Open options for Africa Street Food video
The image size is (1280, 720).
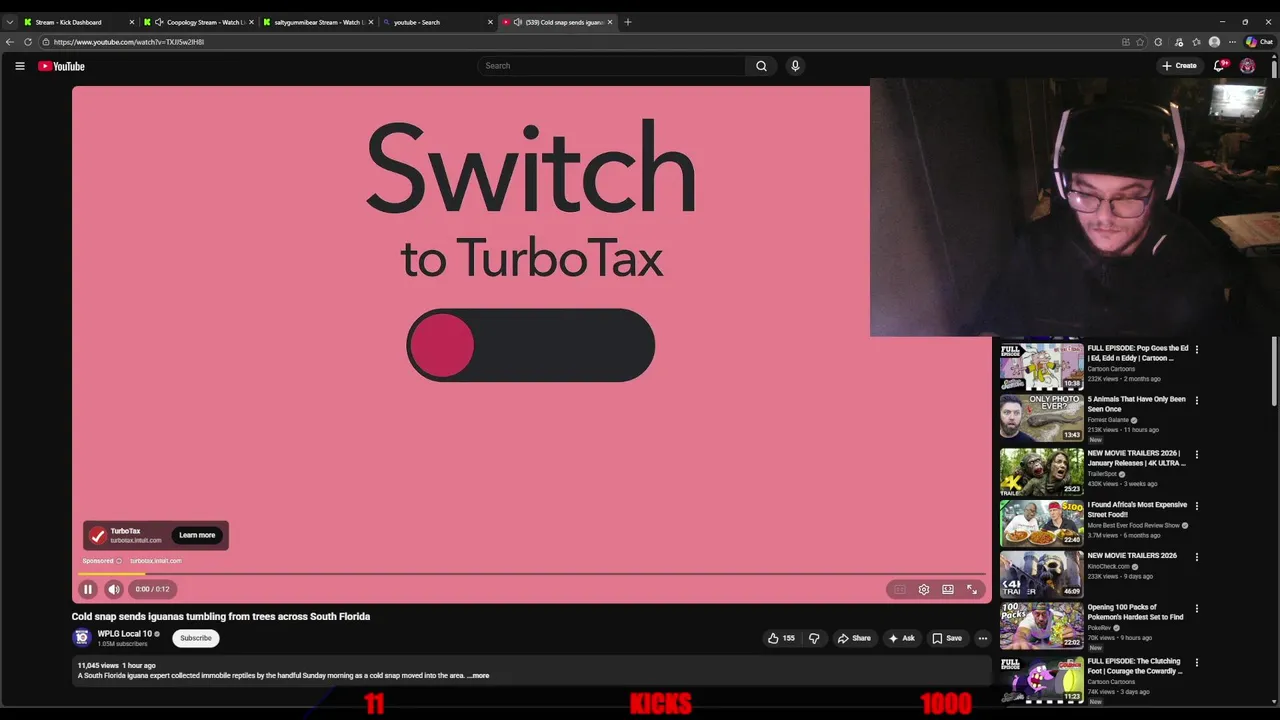1197,506
